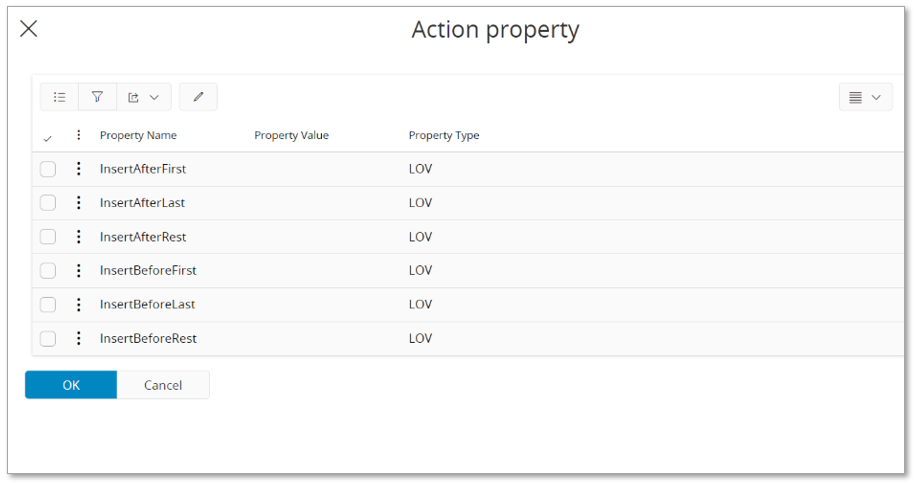Tick the InsertAfterFirst row checkbox
Viewport: 915px width, 483px height.
click(x=48, y=169)
